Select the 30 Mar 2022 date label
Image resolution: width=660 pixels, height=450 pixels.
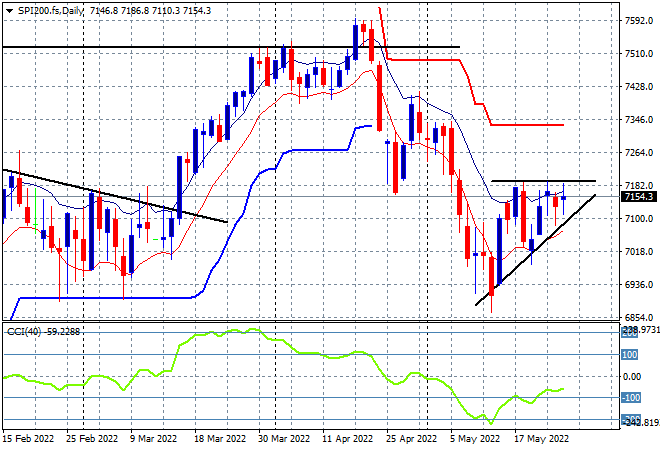click(x=284, y=439)
